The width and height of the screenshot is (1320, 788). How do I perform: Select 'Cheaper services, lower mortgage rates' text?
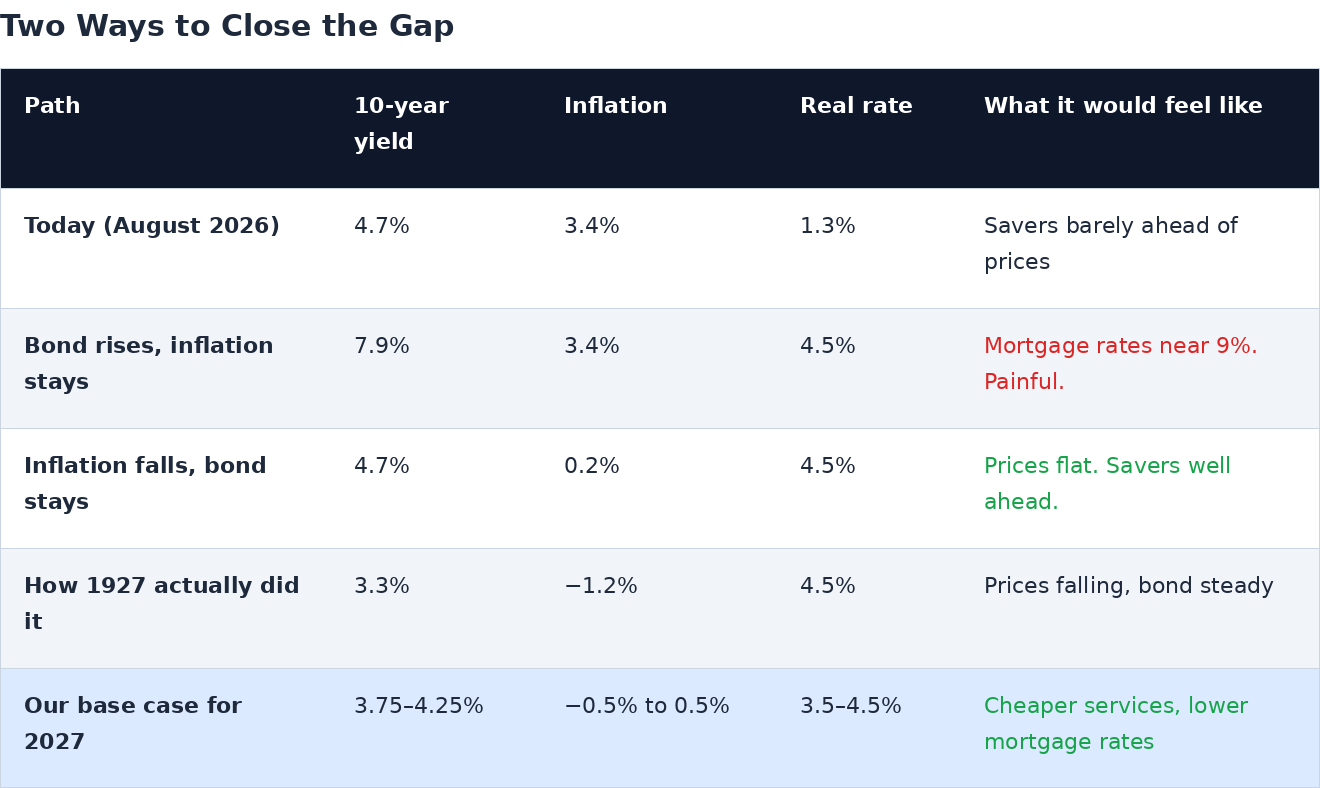coord(1116,725)
